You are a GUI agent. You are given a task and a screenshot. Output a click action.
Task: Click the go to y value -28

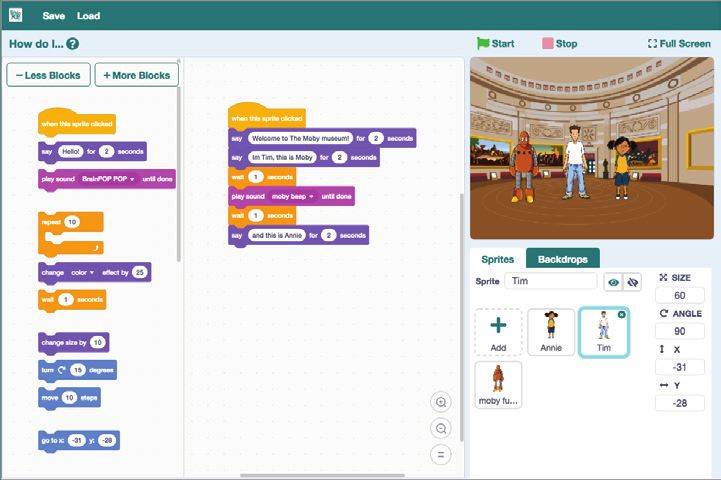[107, 440]
